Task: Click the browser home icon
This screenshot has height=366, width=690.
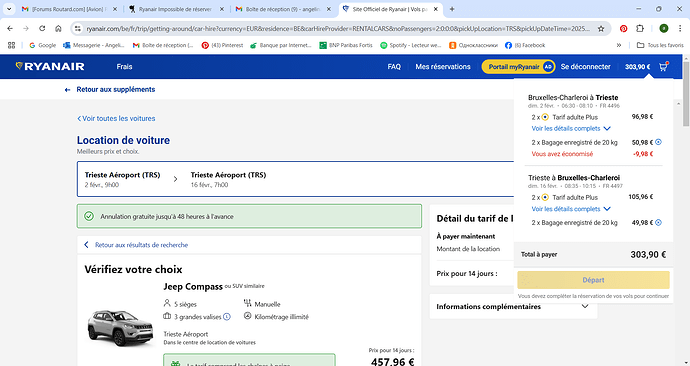Action: point(58,29)
